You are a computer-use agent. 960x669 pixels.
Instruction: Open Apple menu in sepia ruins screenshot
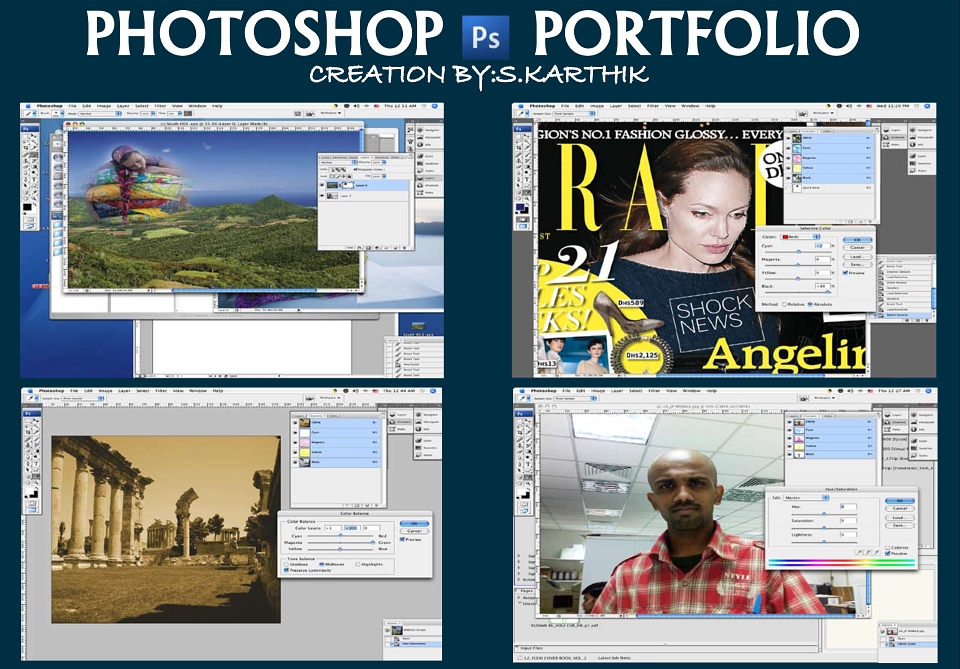pos(30,391)
